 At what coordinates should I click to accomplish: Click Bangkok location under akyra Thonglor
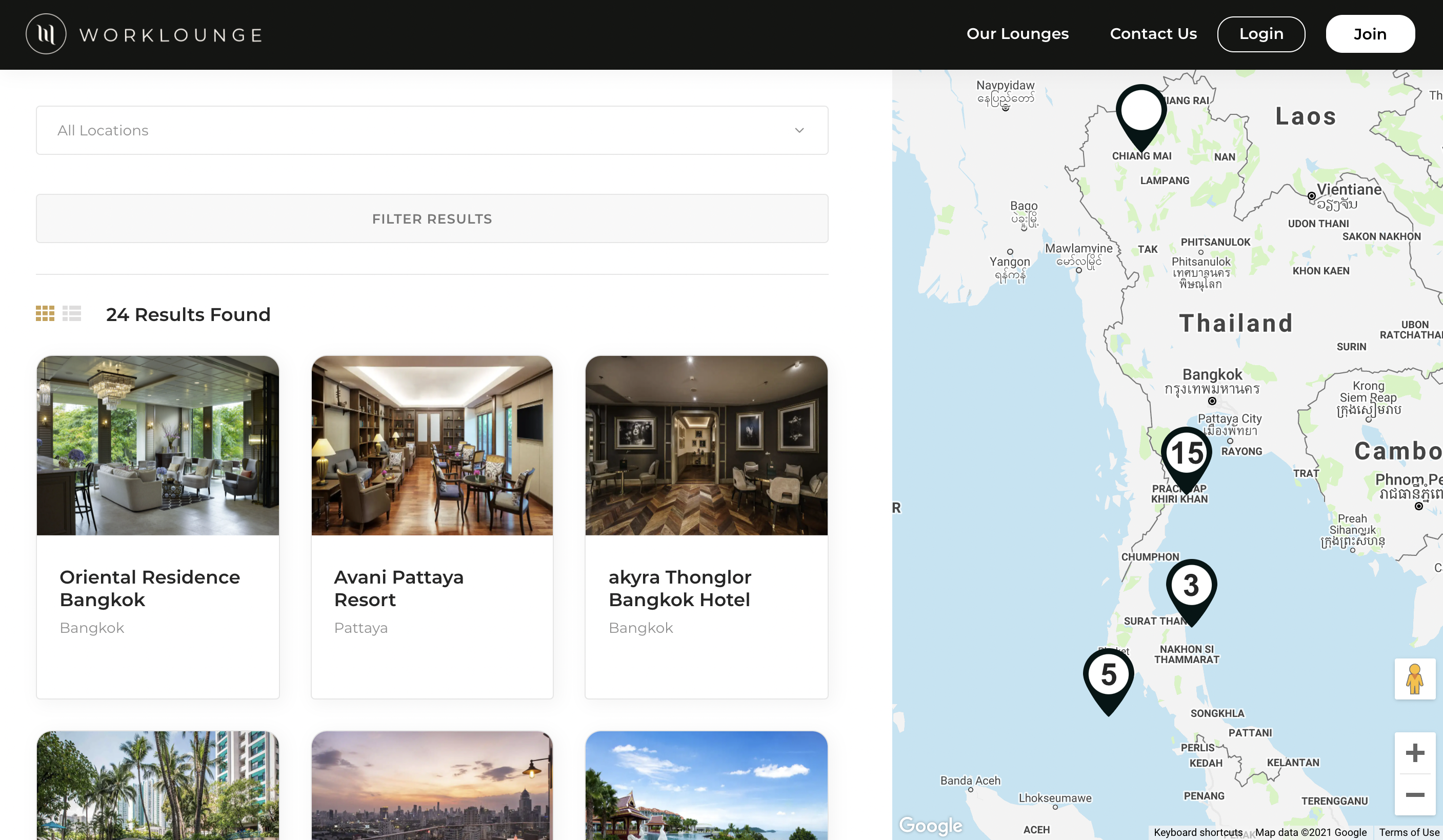click(641, 628)
